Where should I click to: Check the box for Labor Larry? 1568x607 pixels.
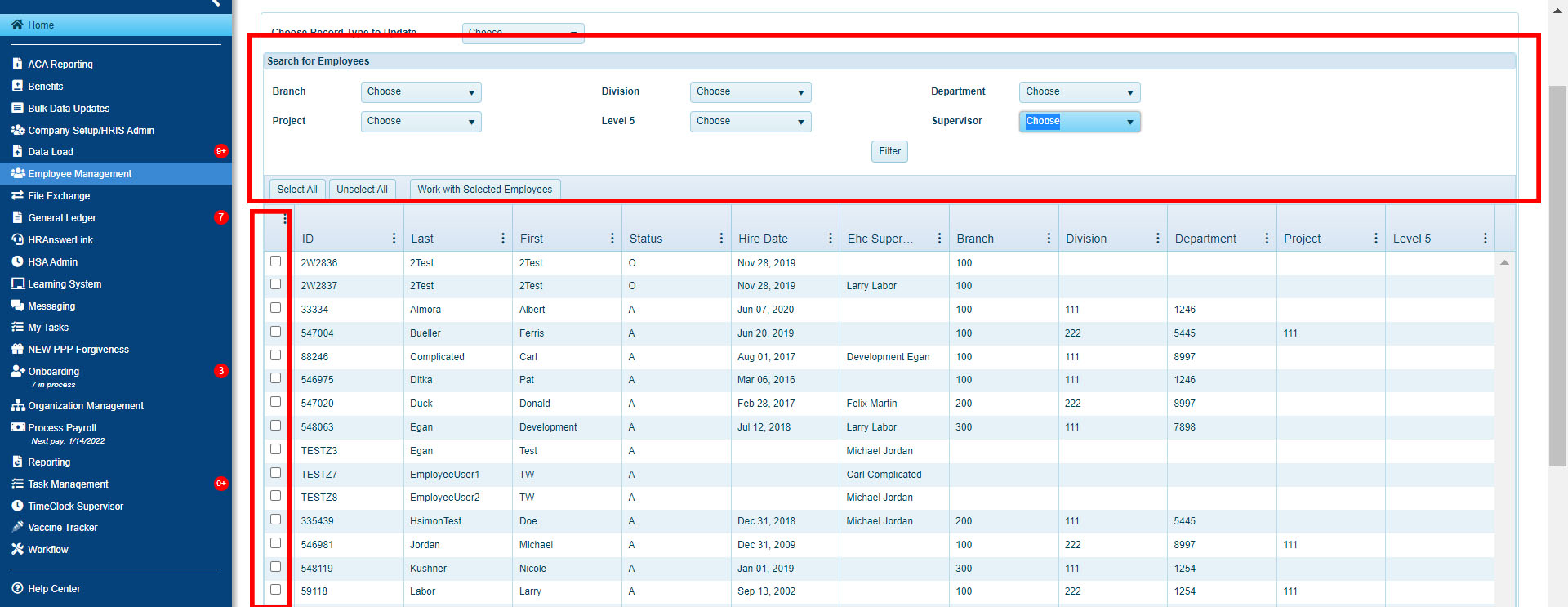[x=275, y=590]
